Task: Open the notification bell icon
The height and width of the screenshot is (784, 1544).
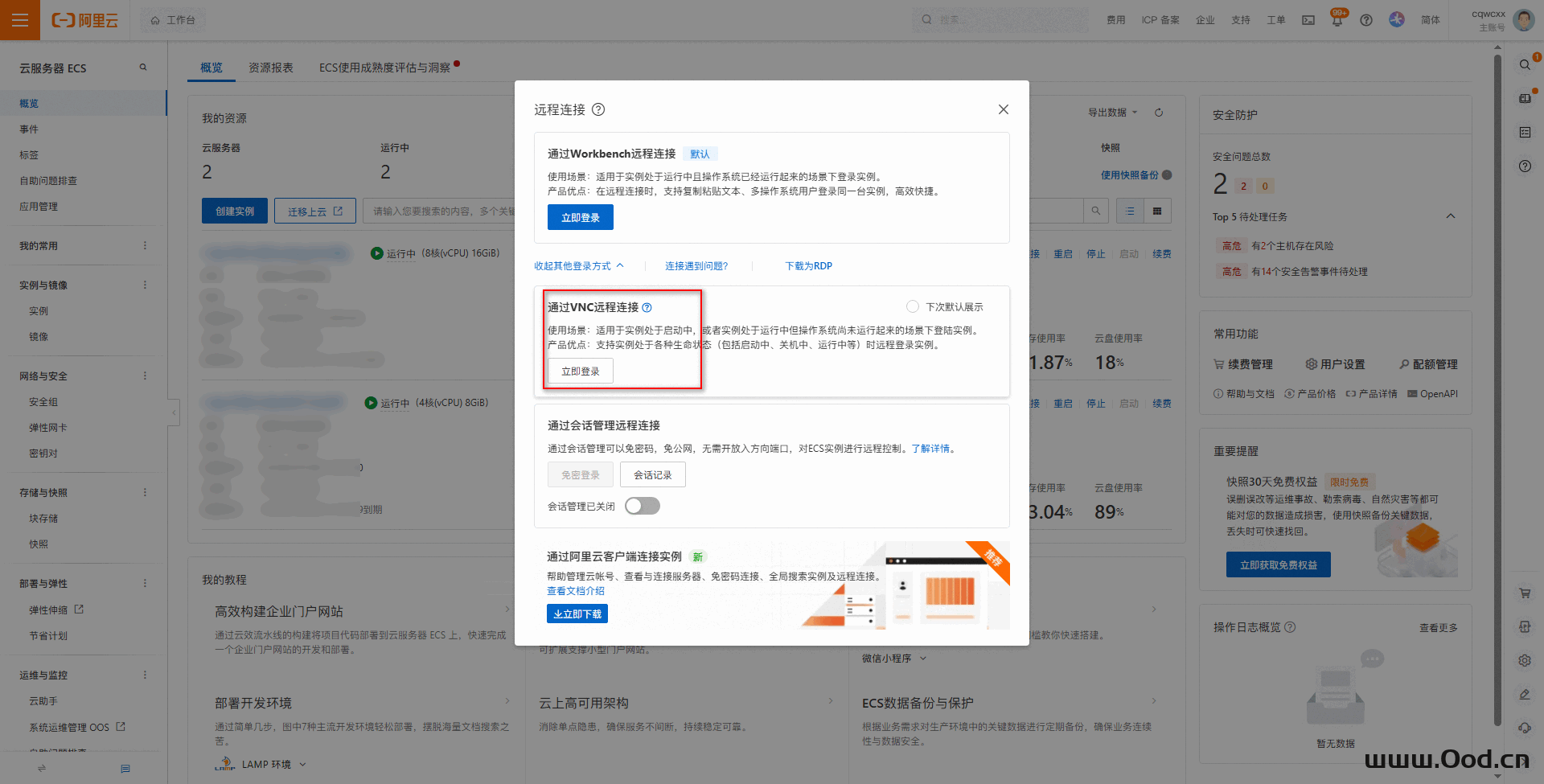Action: coord(1337,20)
